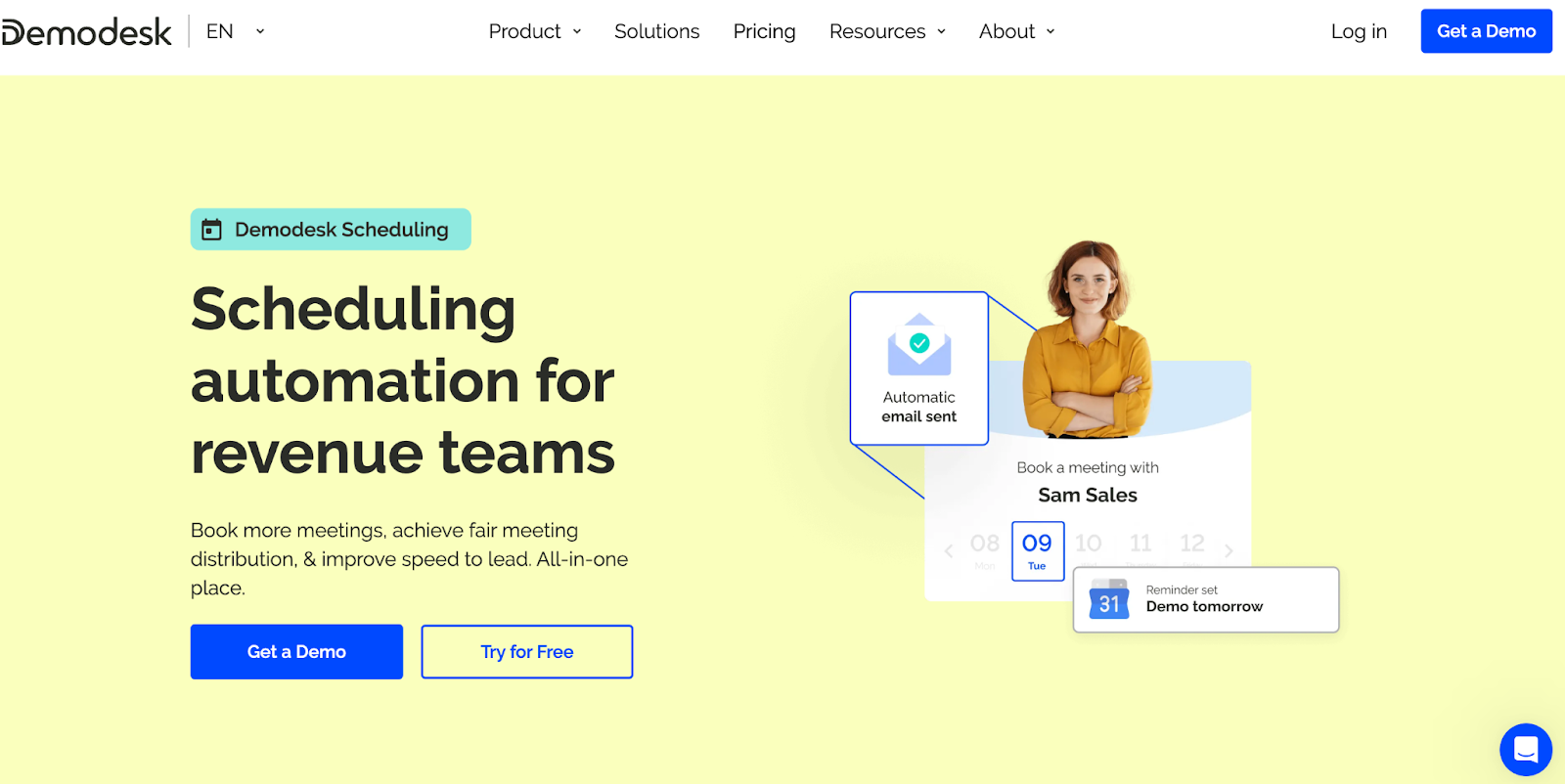Select date 11 in the calendar
Image resolution: width=1565 pixels, height=784 pixels.
[1140, 544]
